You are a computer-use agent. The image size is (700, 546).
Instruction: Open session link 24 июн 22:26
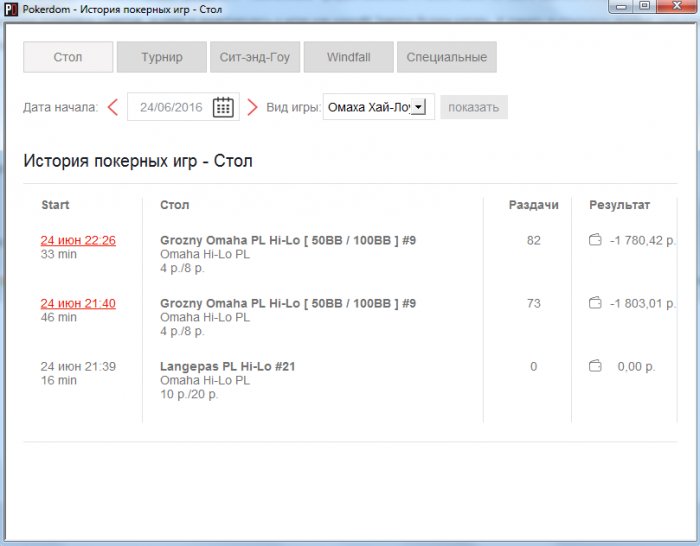[78, 240]
